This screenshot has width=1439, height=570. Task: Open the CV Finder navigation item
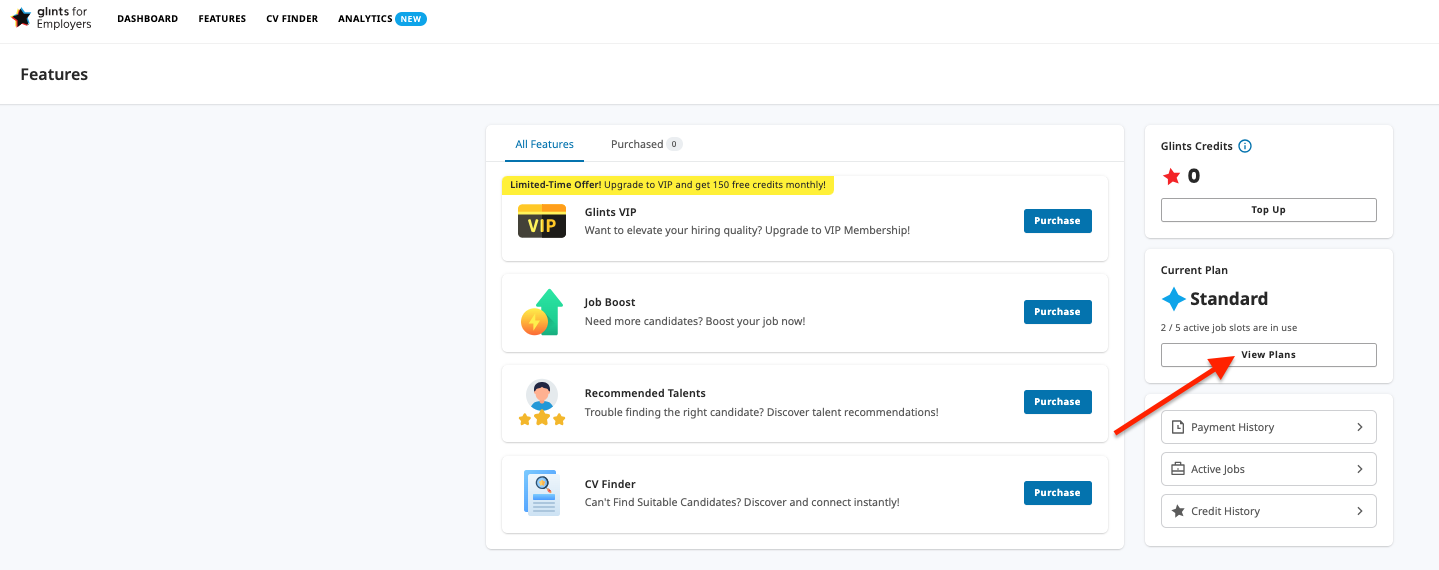292,19
